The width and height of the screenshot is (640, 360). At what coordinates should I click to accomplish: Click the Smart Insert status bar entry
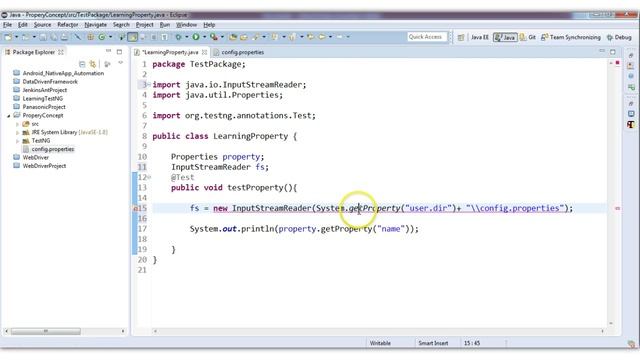pyautogui.click(x=433, y=343)
